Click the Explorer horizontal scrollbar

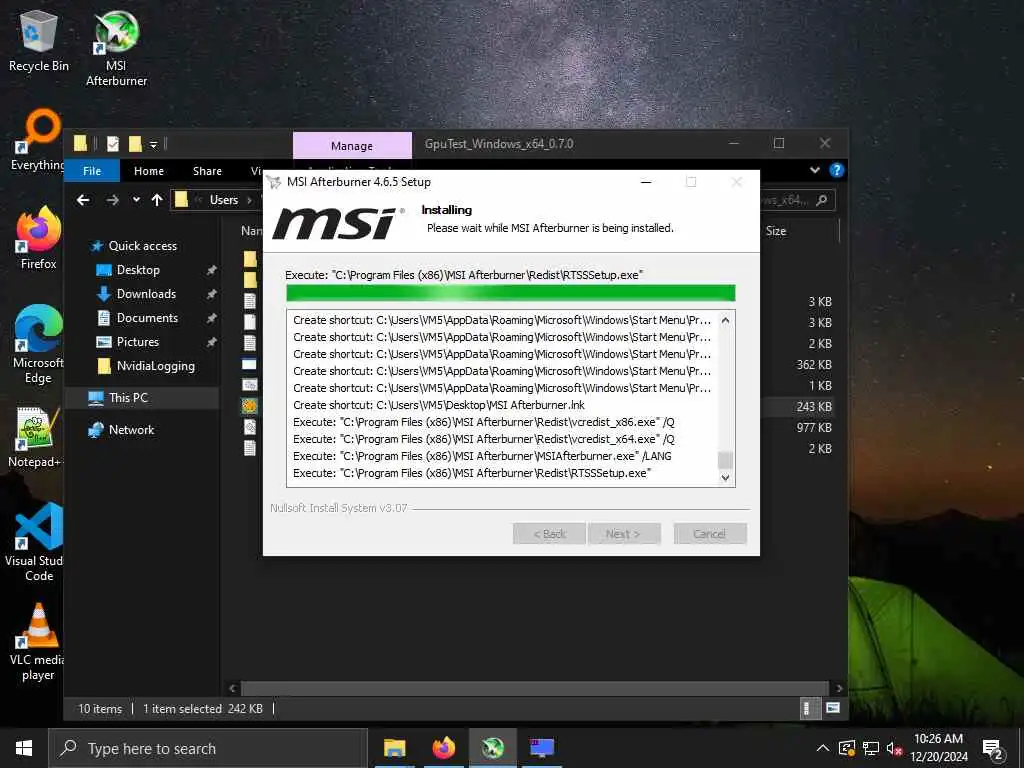pos(535,688)
